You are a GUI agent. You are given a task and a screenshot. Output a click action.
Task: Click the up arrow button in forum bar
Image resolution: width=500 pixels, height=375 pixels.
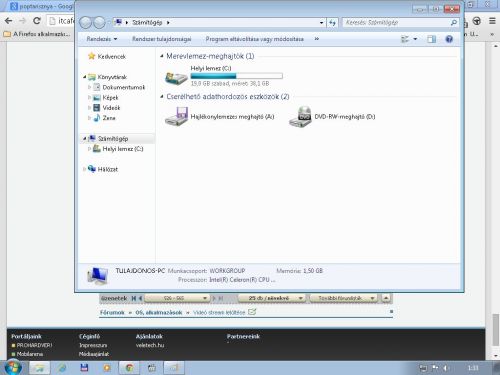click(x=386, y=298)
